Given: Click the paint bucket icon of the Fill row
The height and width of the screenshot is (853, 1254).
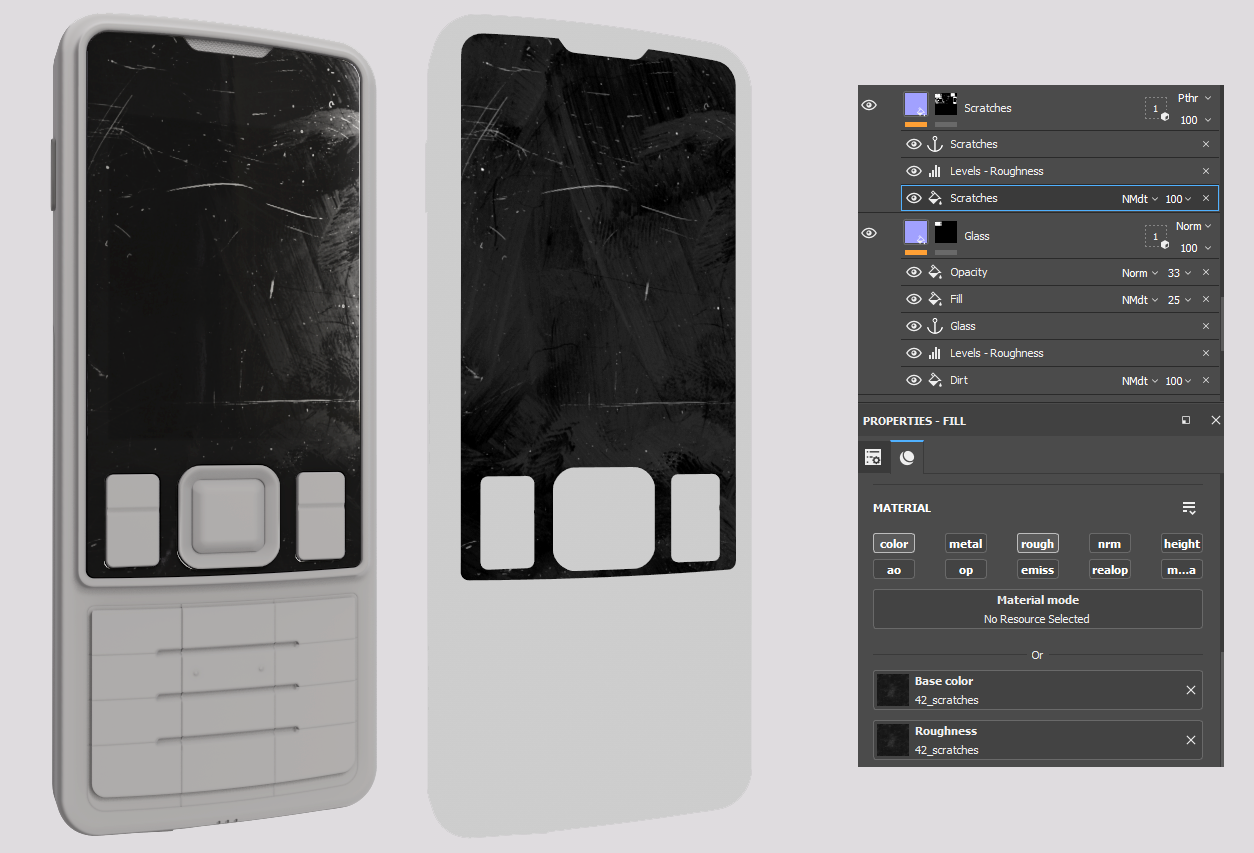Looking at the screenshot, I should (935, 299).
